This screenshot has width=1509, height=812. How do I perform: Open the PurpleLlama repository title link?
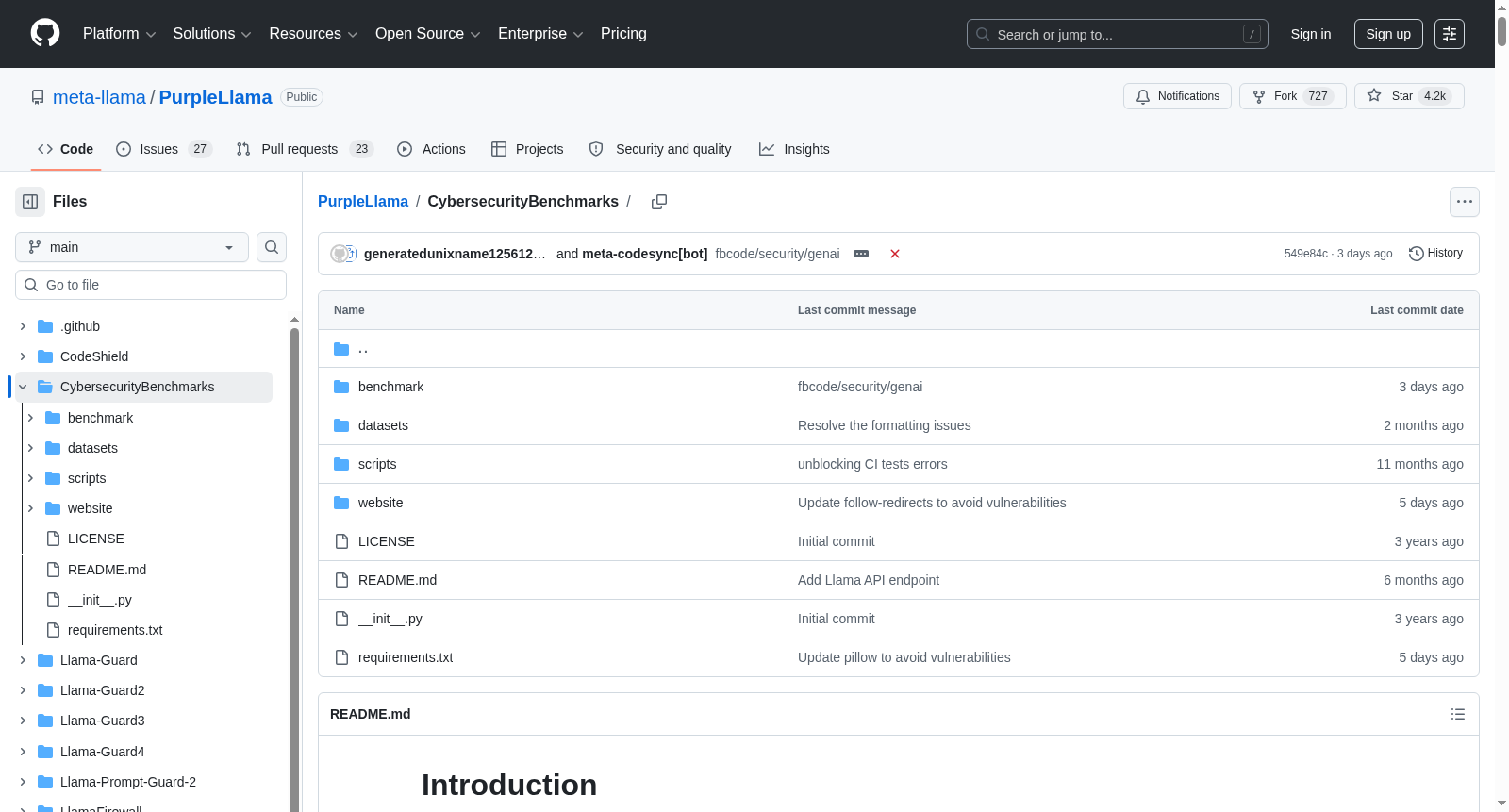tap(215, 97)
